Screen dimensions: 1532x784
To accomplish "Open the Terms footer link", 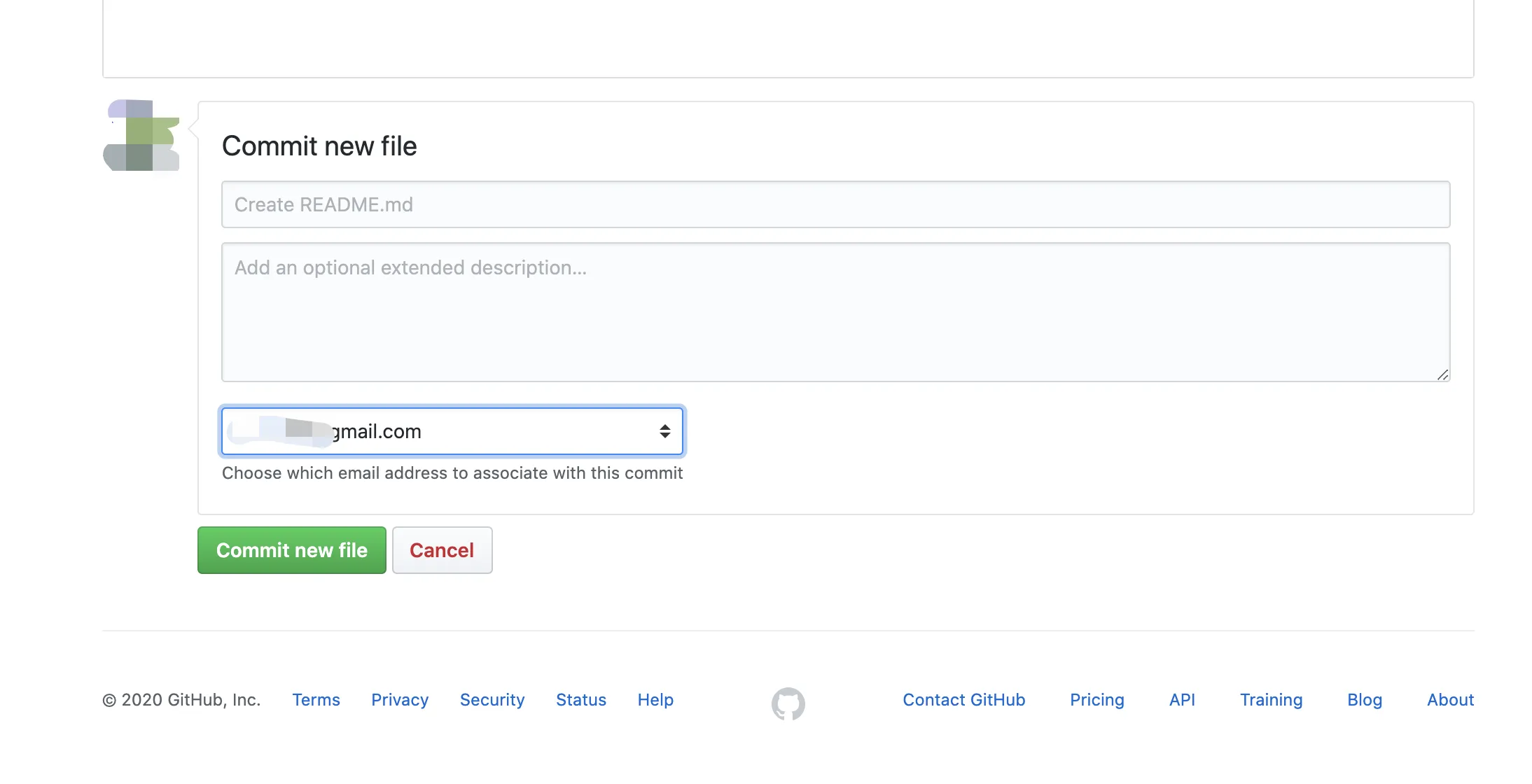I will [316, 700].
